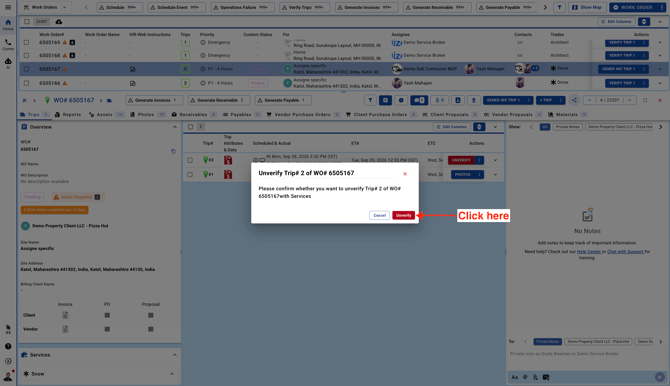Check the row checkbox for 6505169
This screenshot has height=386, width=670.
[x=26, y=42]
